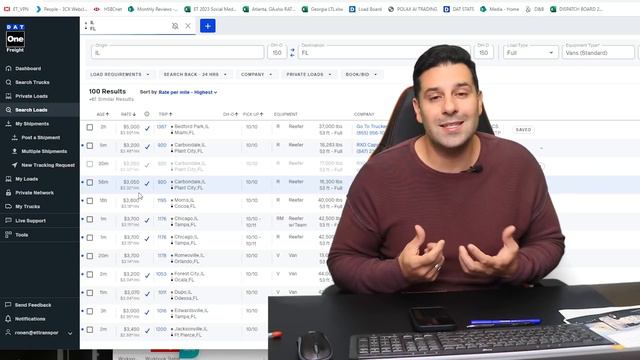Click the Send Feedback icon
The image size is (640, 360).
(8, 305)
